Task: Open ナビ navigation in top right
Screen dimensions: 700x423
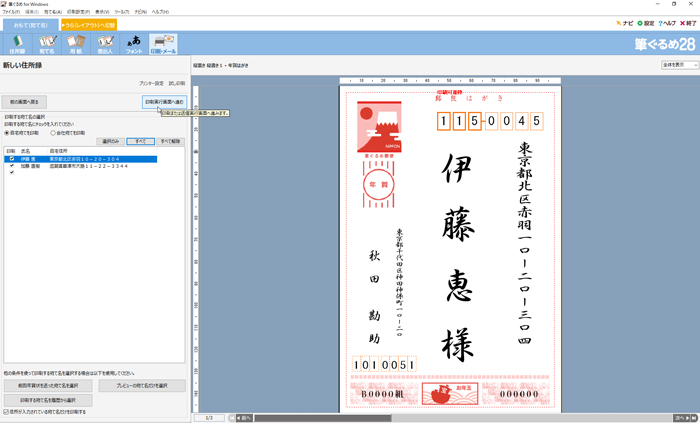Action: [x=625, y=22]
